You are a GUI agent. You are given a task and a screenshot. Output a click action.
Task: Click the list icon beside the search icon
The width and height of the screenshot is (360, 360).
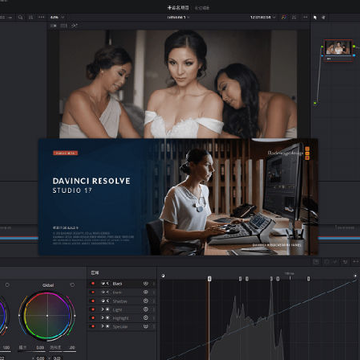click(x=31, y=17)
